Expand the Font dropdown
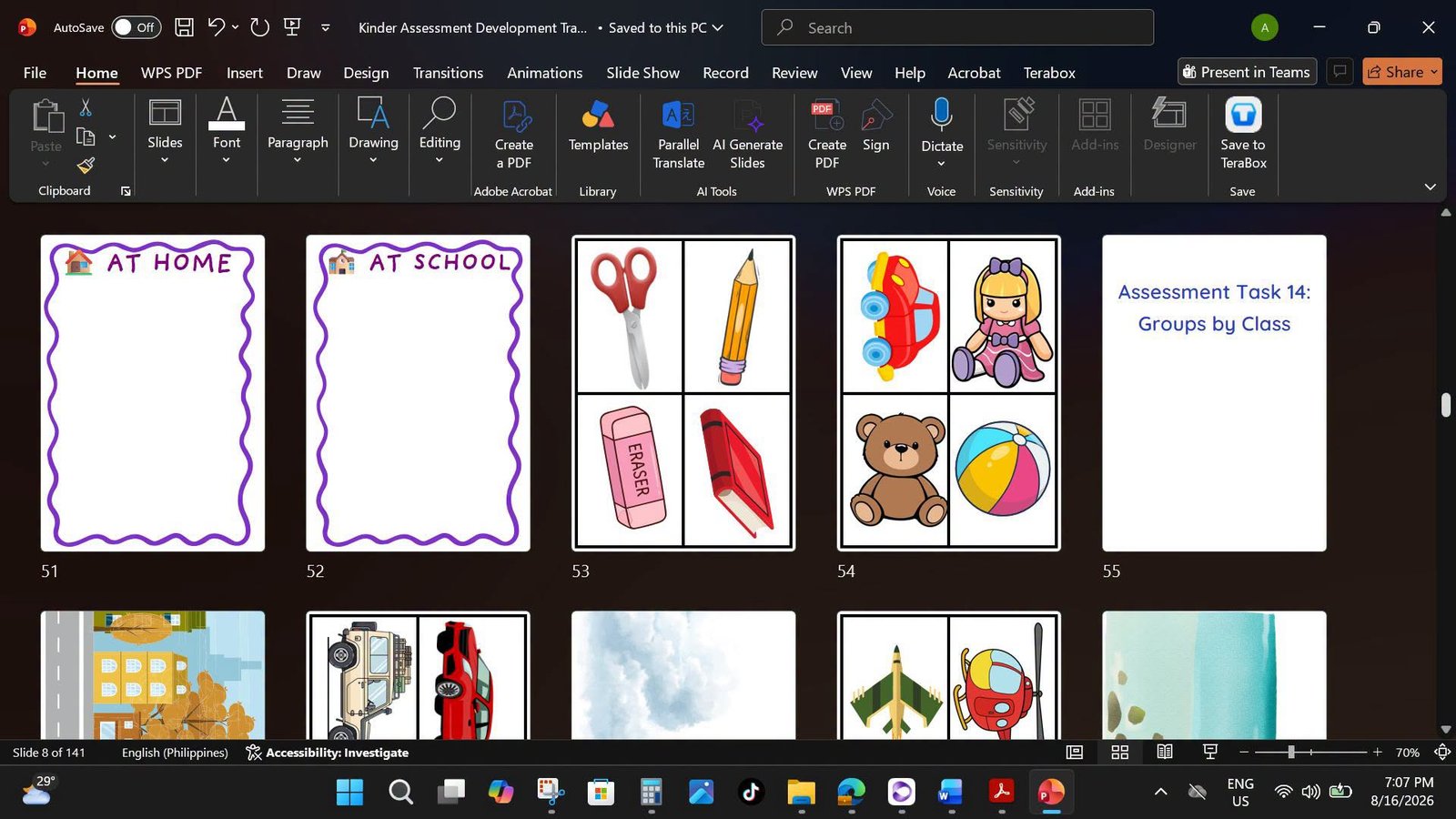Screen dimensions: 1456x819 (x=227, y=160)
